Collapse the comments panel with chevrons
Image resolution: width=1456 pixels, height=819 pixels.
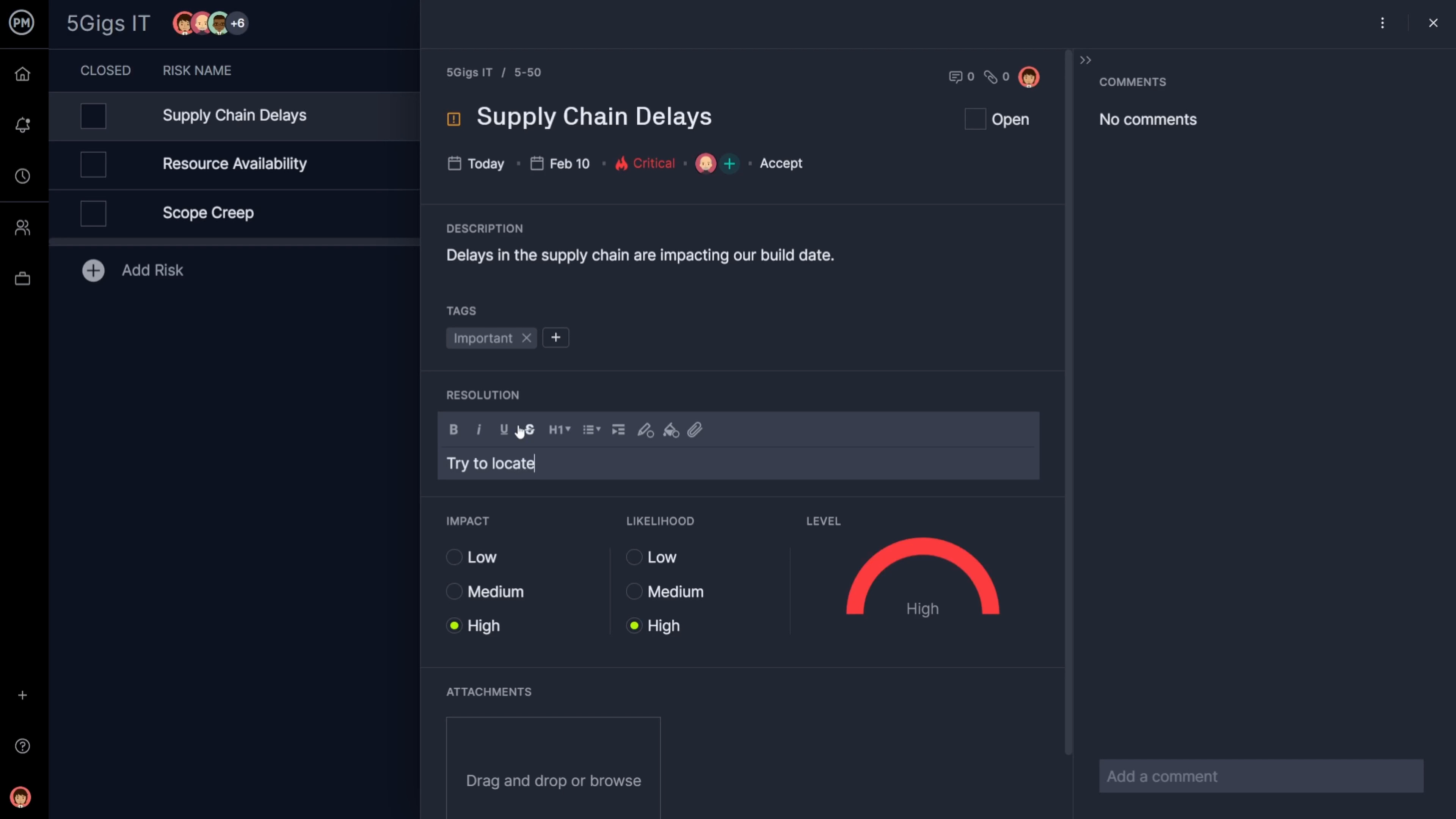pos(1085,60)
